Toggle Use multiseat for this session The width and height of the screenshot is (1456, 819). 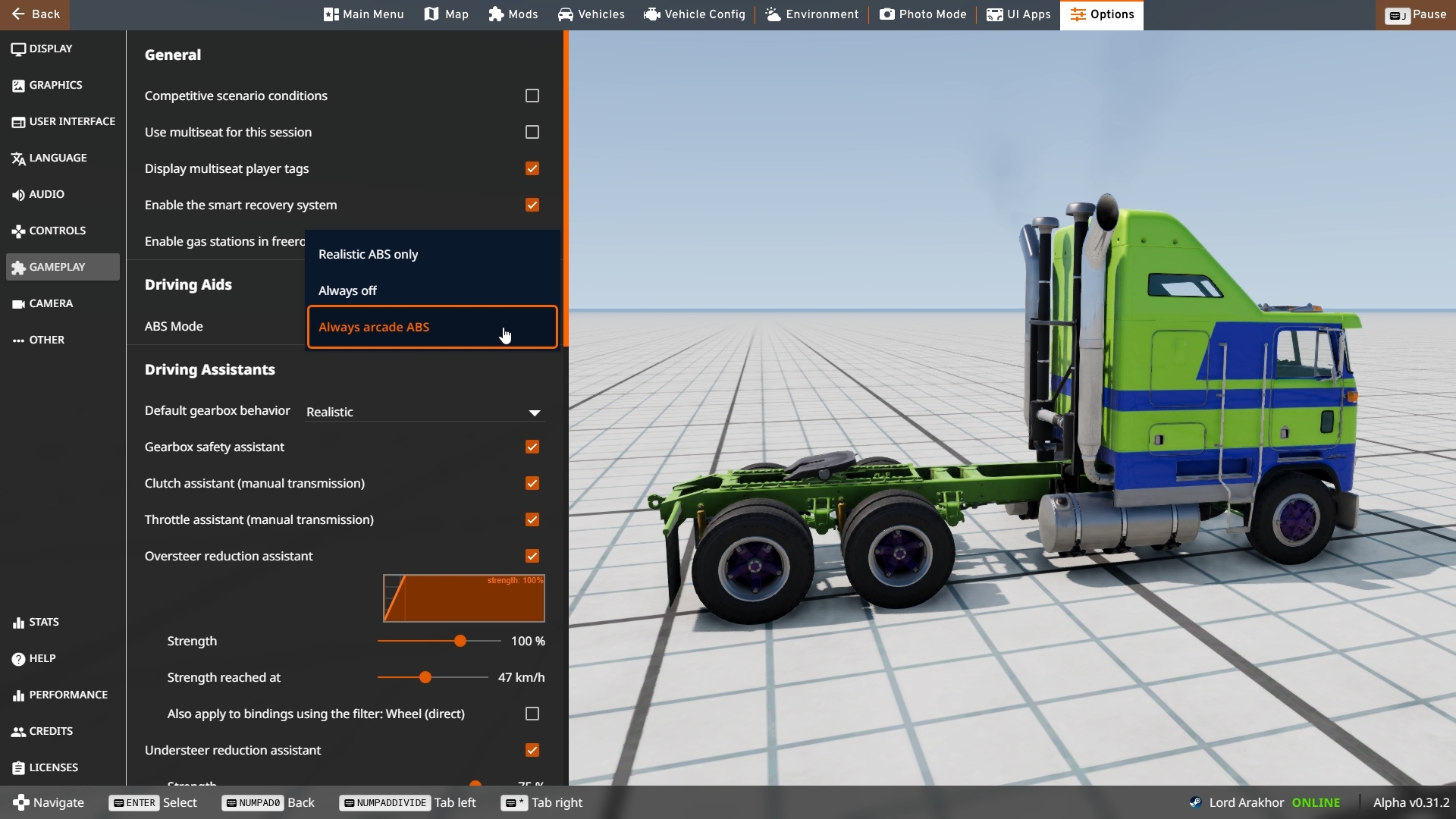(532, 132)
